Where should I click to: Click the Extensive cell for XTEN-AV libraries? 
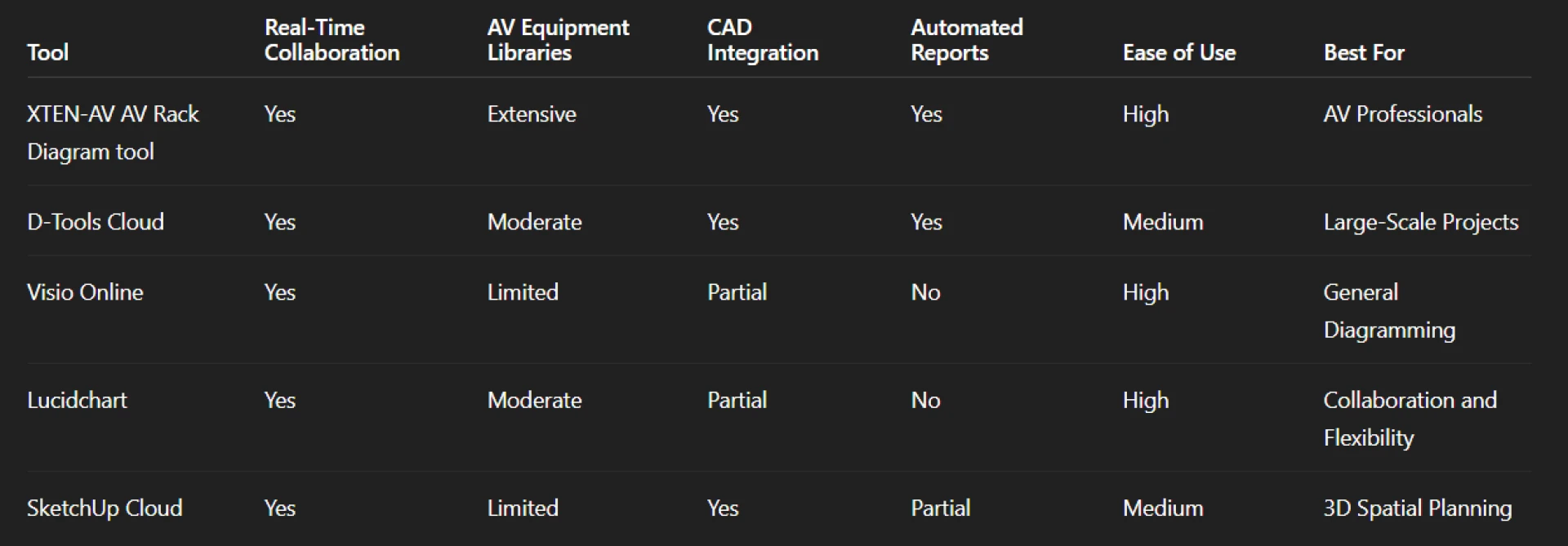532,114
